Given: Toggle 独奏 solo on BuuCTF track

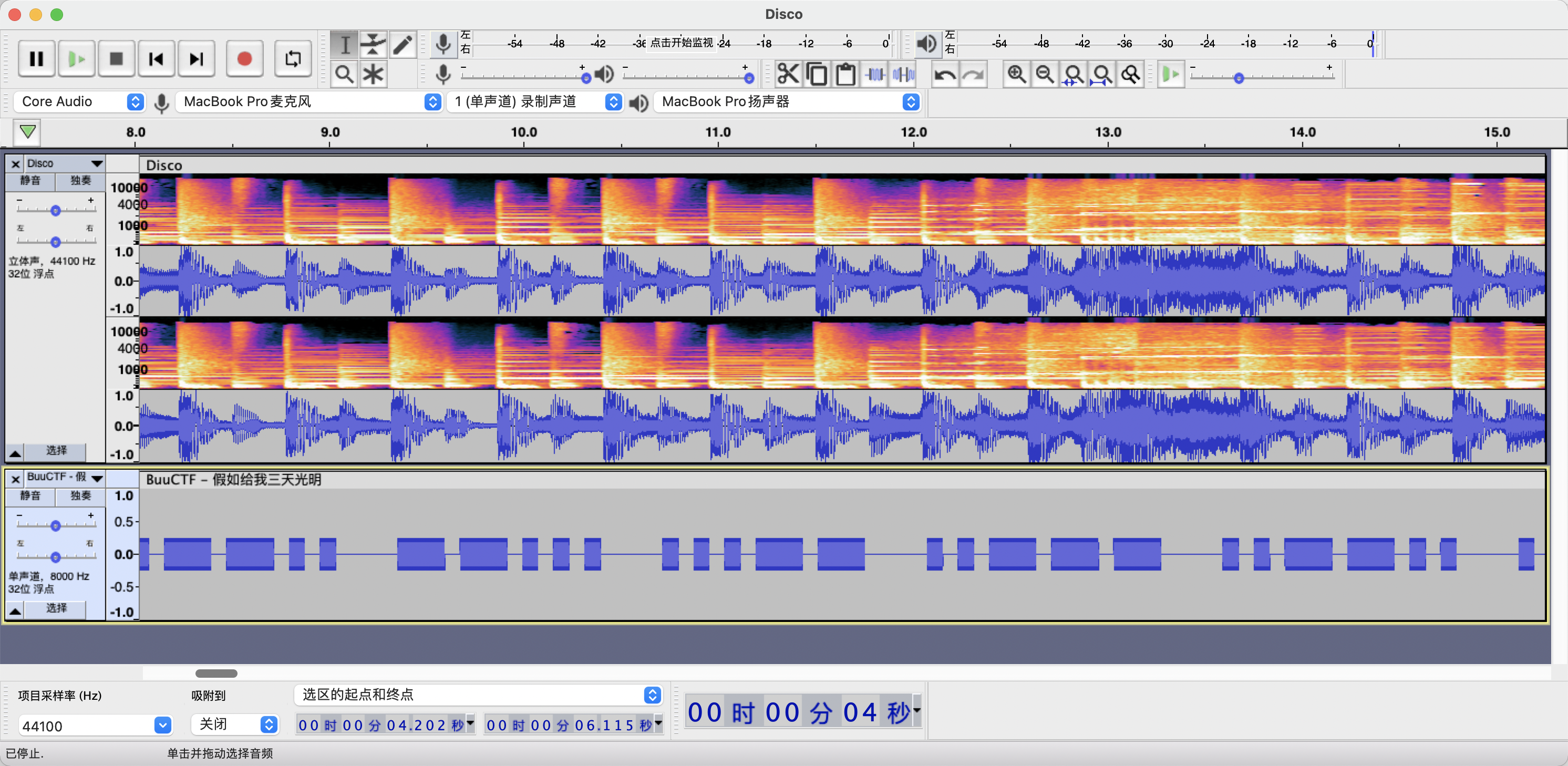Looking at the screenshot, I should coord(80,496).
